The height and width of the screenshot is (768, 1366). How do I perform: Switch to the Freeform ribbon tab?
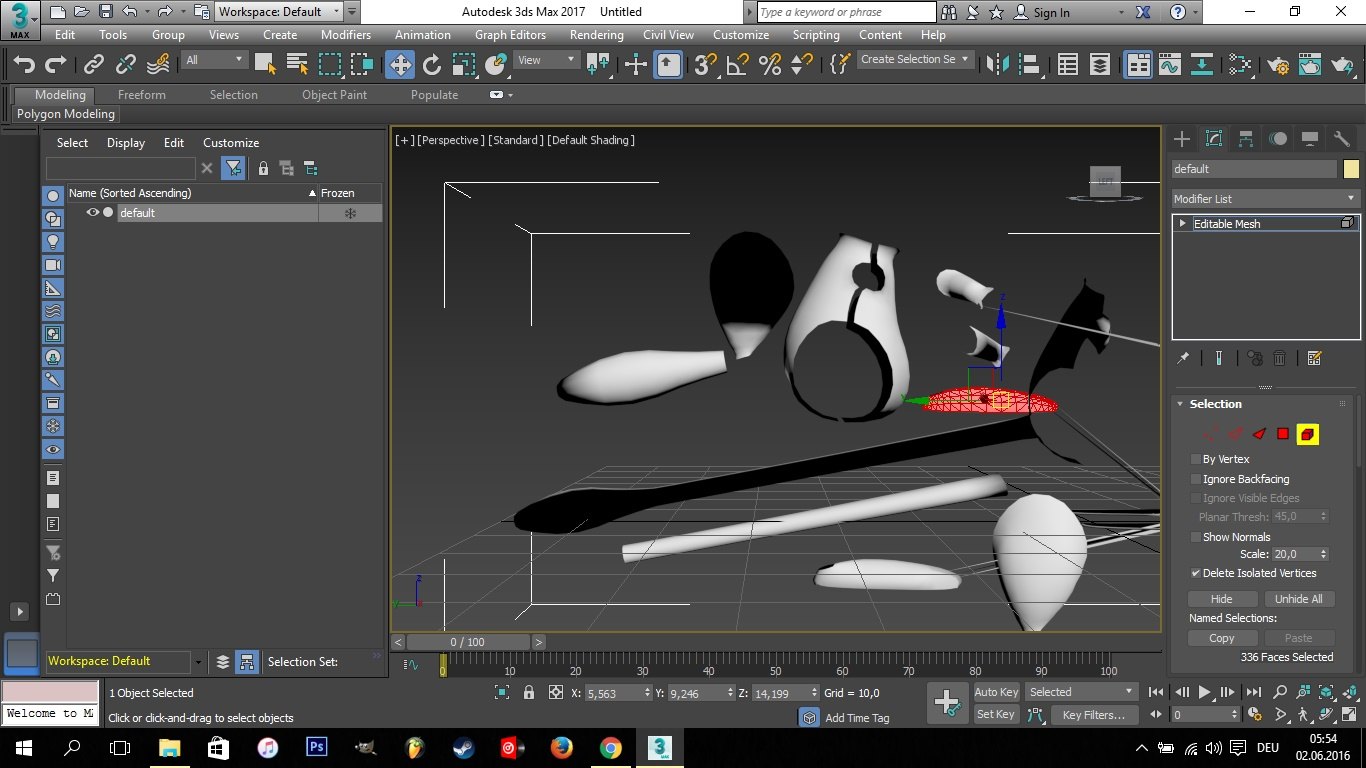pyautogui.click(x=142, y=95)
